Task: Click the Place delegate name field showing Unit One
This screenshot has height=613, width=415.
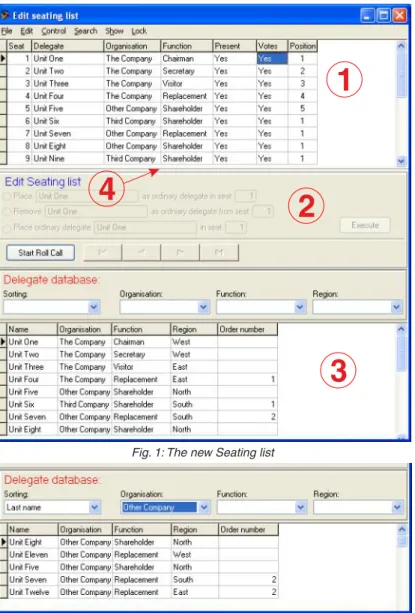Action: (x=87, y=196)
